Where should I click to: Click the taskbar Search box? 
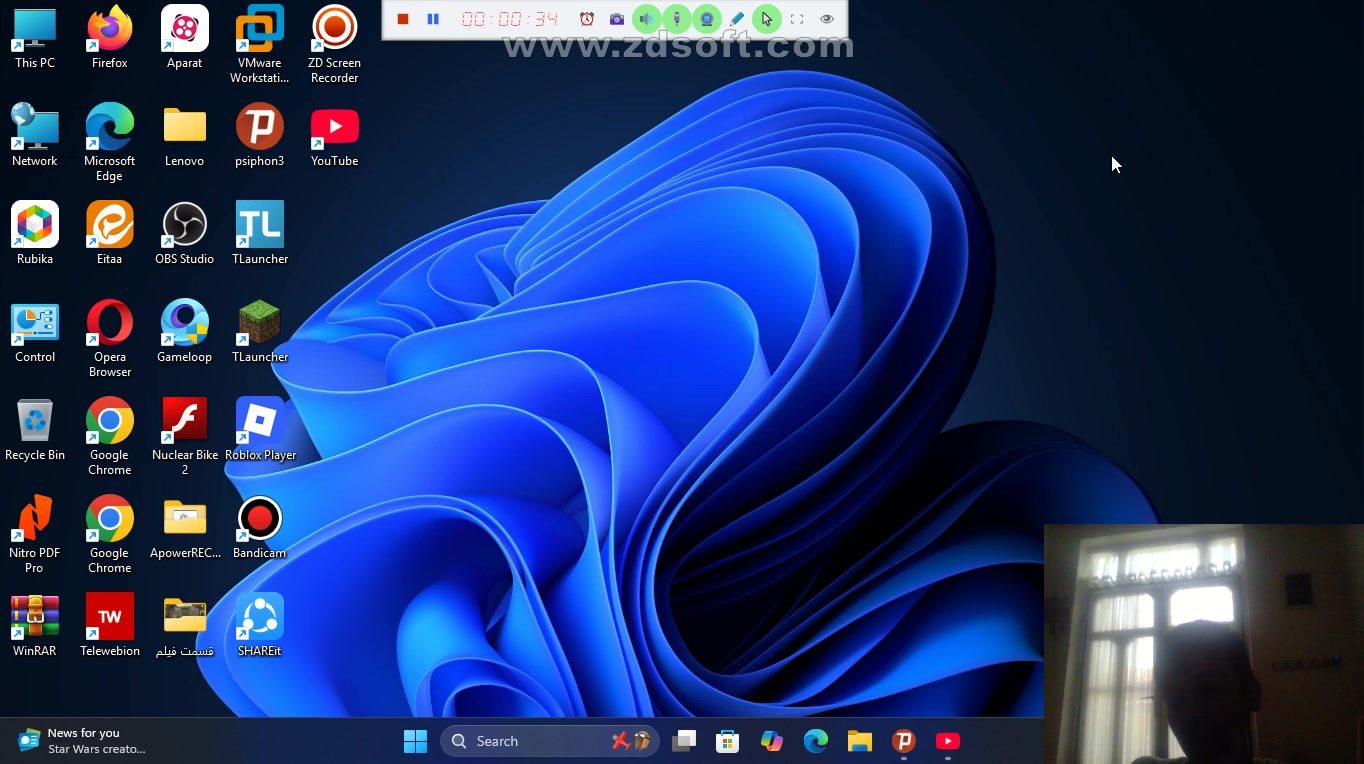tap(549, 741)
